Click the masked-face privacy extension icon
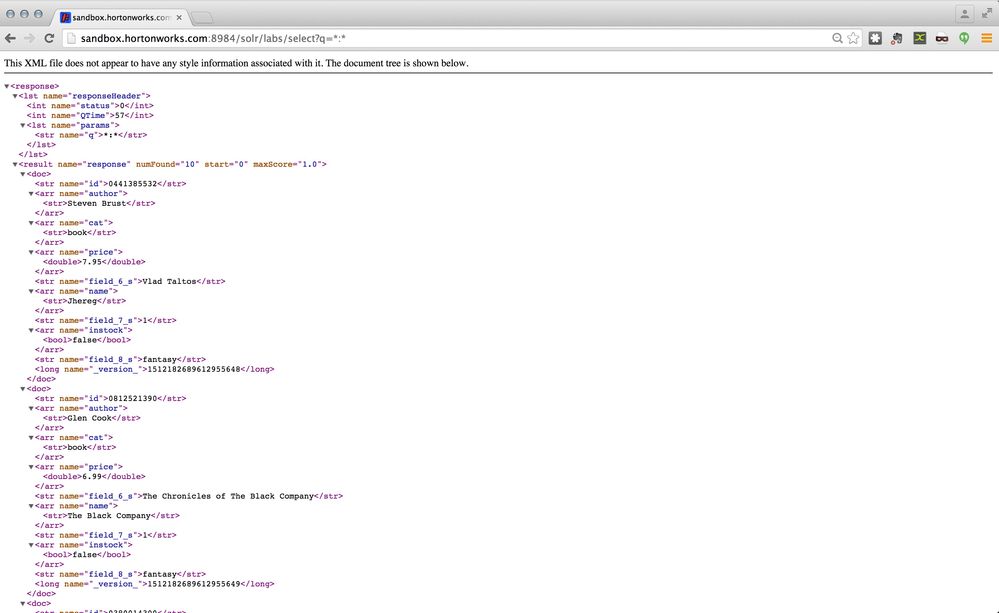Screen dimensions: 999x613 (942, 37)
